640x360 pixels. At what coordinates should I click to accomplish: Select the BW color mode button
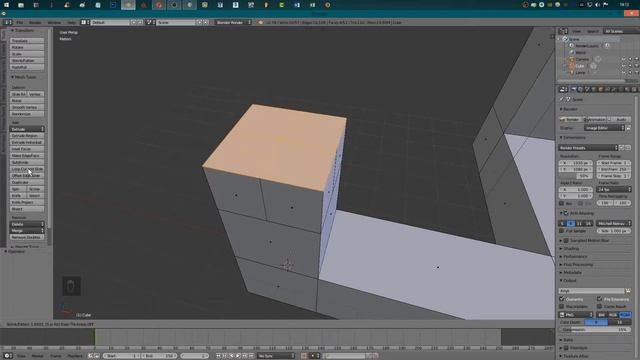click(602, 315)
